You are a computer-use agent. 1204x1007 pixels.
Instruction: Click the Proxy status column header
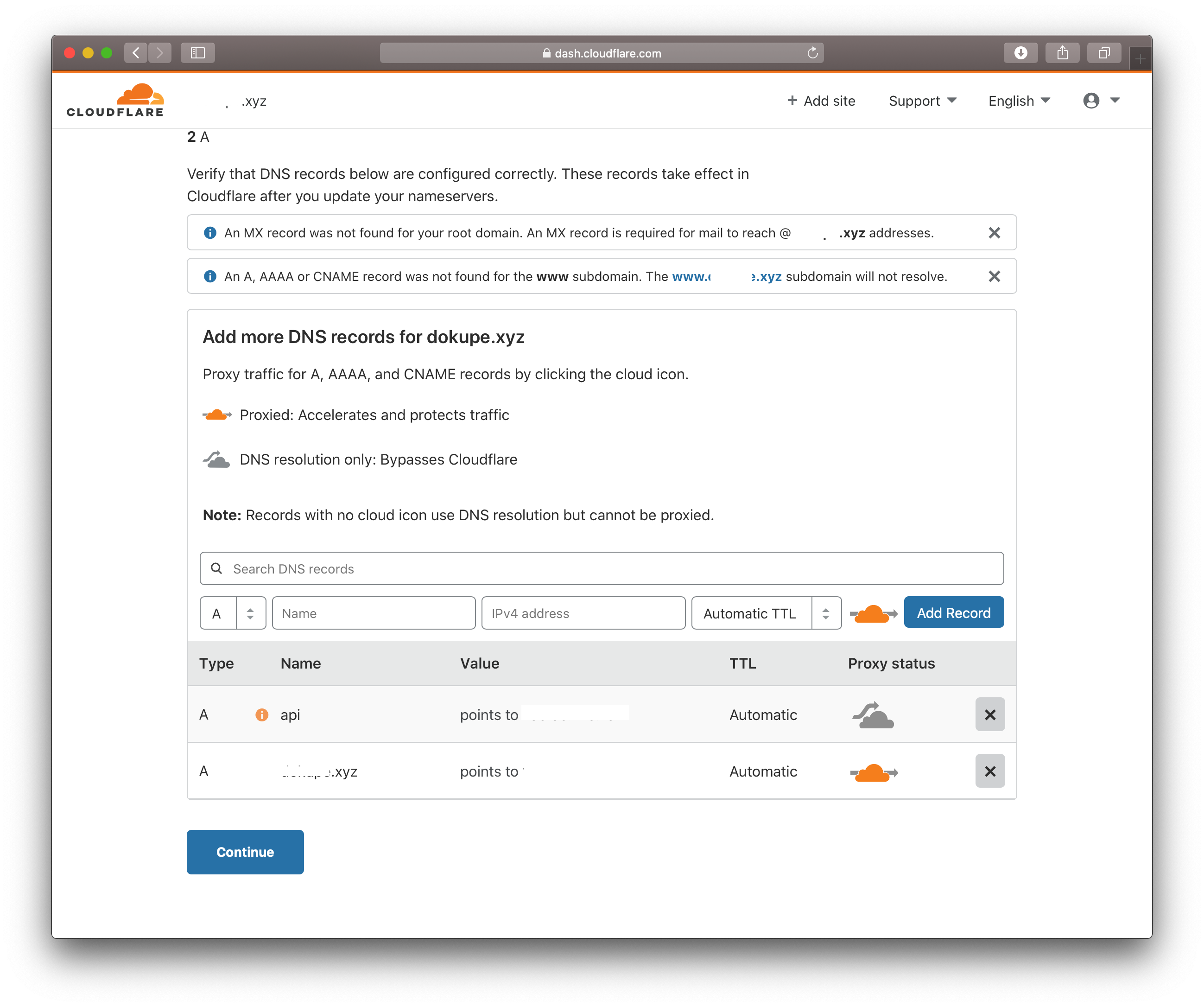[x=891, y=663]
